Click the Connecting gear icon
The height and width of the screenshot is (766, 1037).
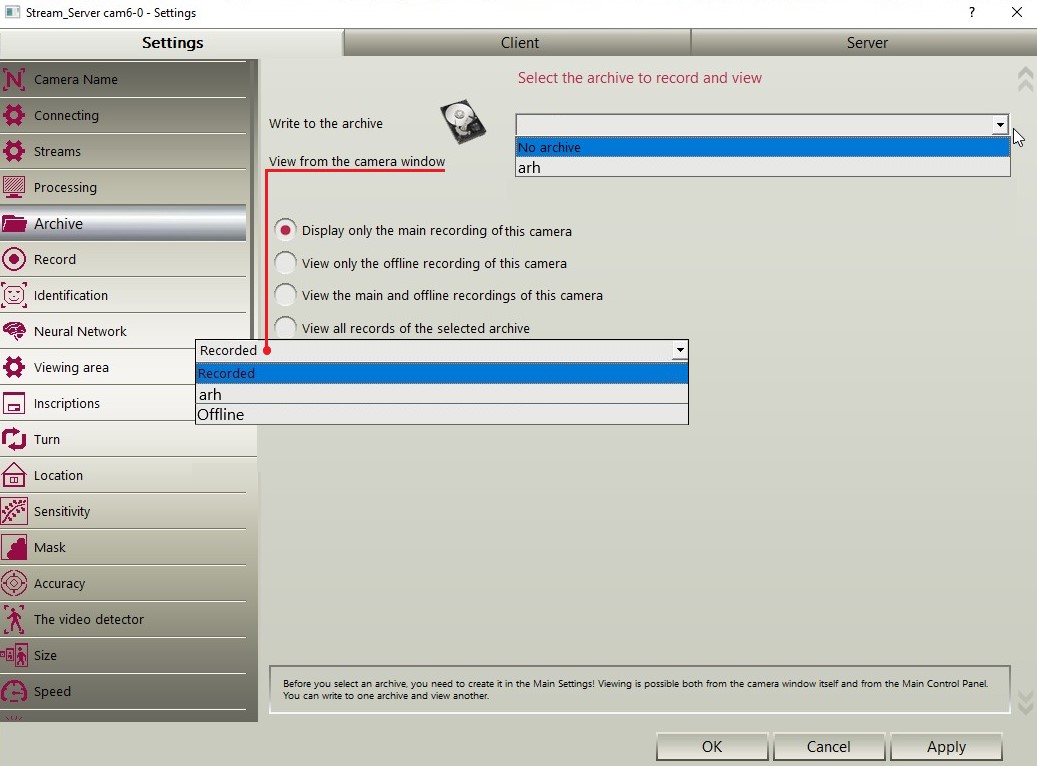tap(14, 115)
